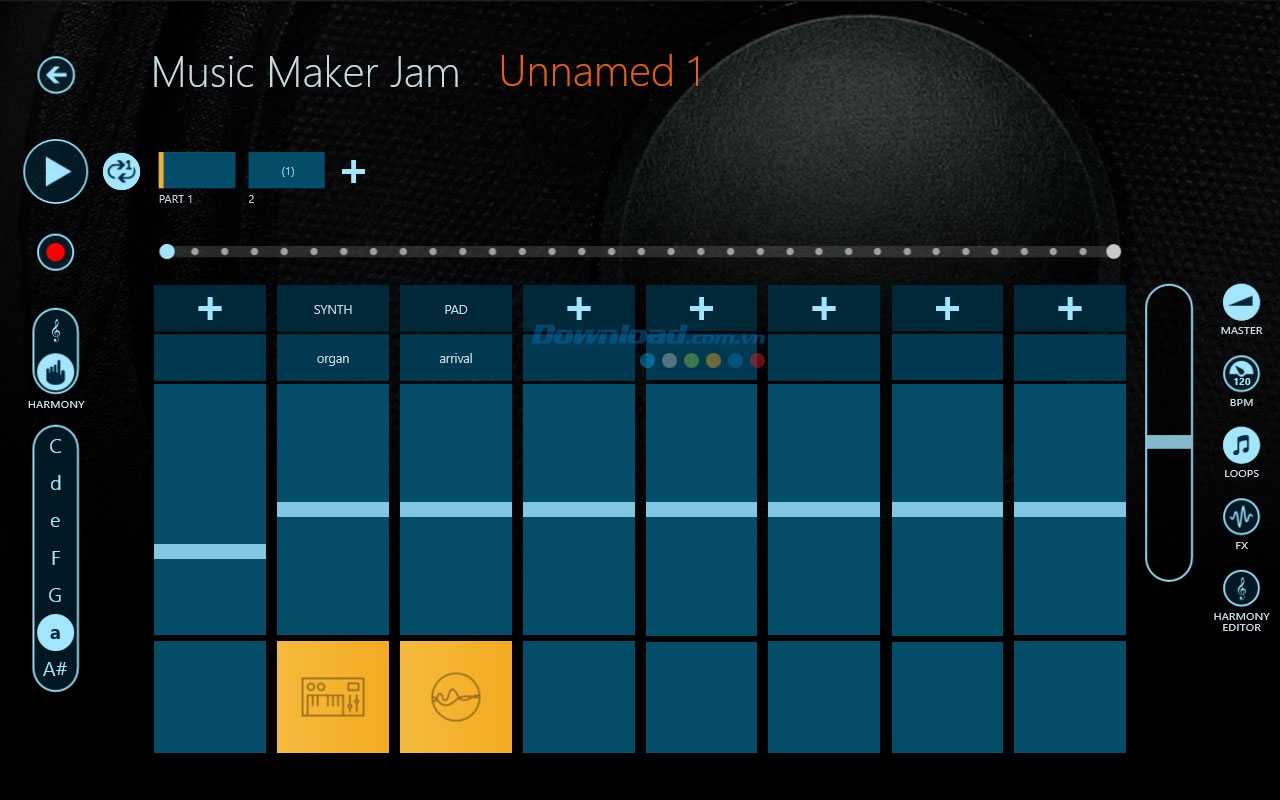This screenshot has height=800, width=1280.
Task: Choose chord e
Action: pyautogui.click(x=56, y=521)
